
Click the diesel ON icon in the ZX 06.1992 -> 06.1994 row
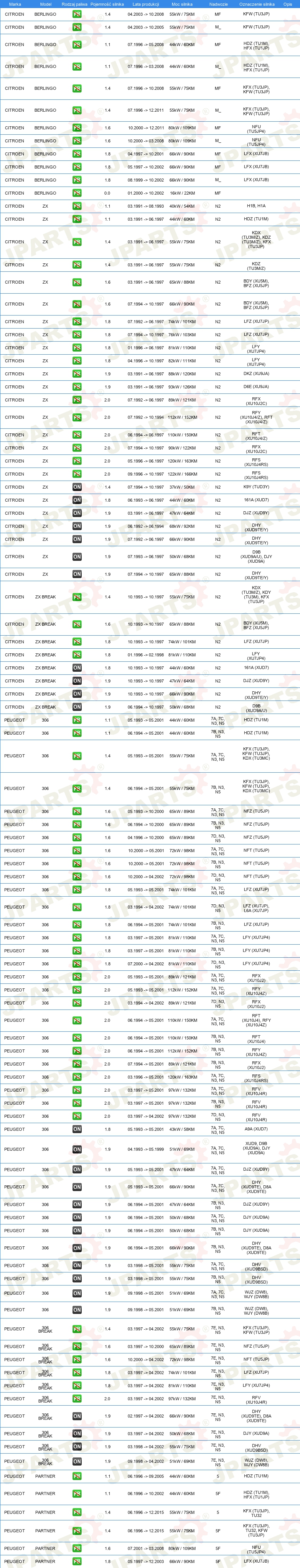coord(77,527)
